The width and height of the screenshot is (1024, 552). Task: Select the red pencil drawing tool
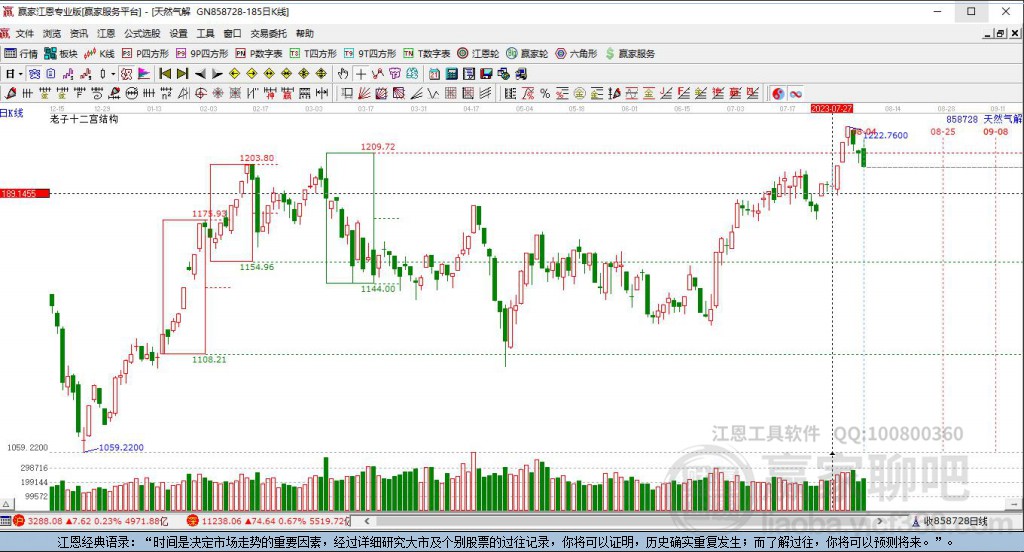[x=10, y=93]
